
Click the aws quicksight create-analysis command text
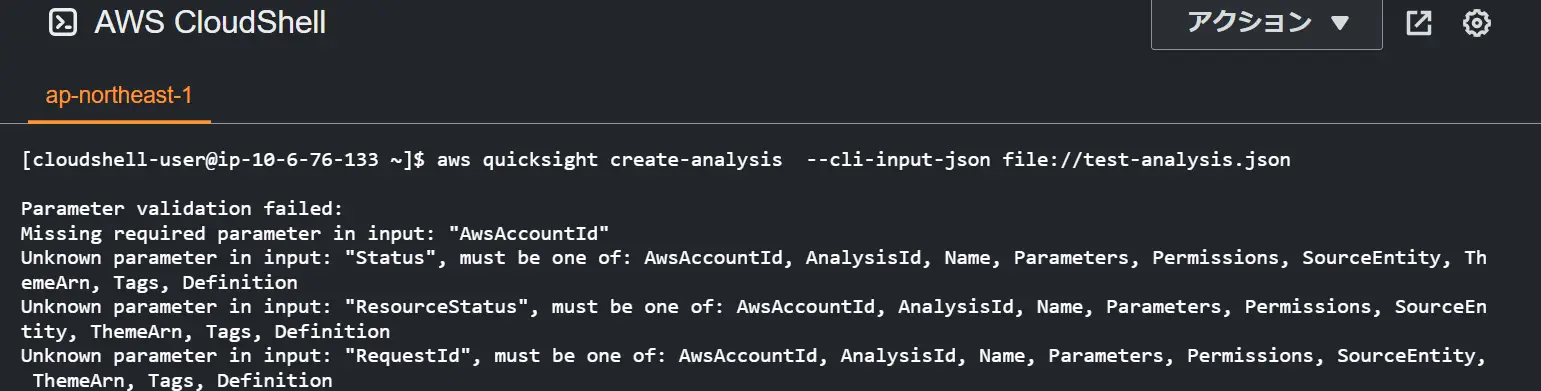(610, 160)
